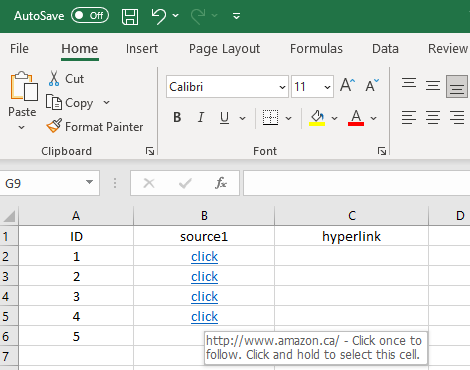This screenshot has height=370, width=470.
Task: Select column B header
Action: coord(204,216)
